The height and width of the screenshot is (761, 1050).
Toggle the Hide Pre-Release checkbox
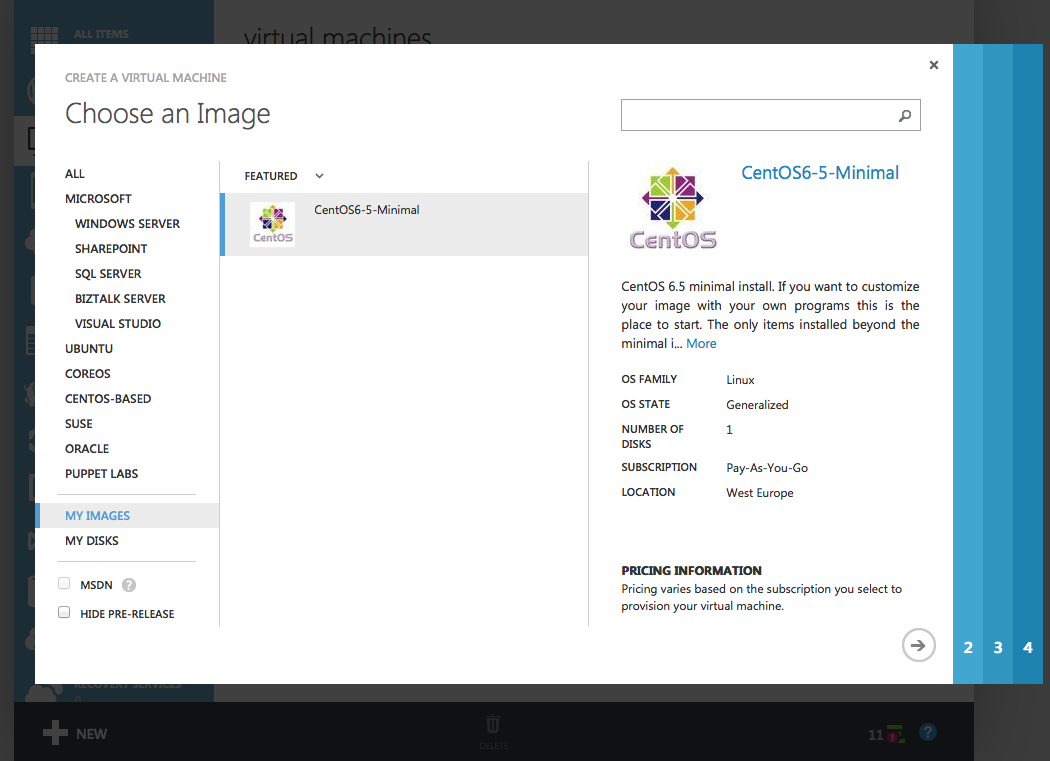tap(64, 612)
